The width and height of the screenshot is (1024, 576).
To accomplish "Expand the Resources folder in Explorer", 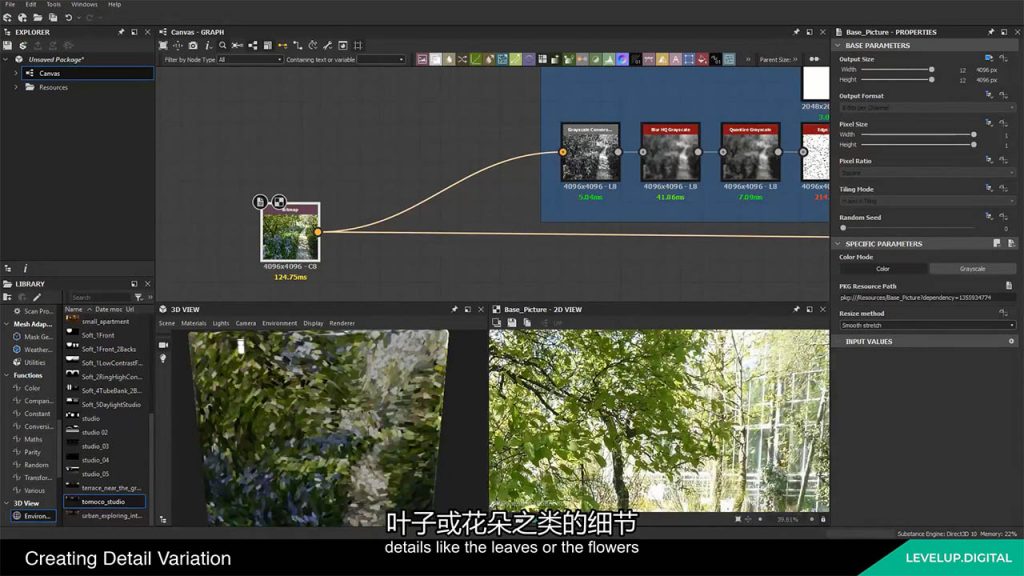I will click(x=16, y=87).
